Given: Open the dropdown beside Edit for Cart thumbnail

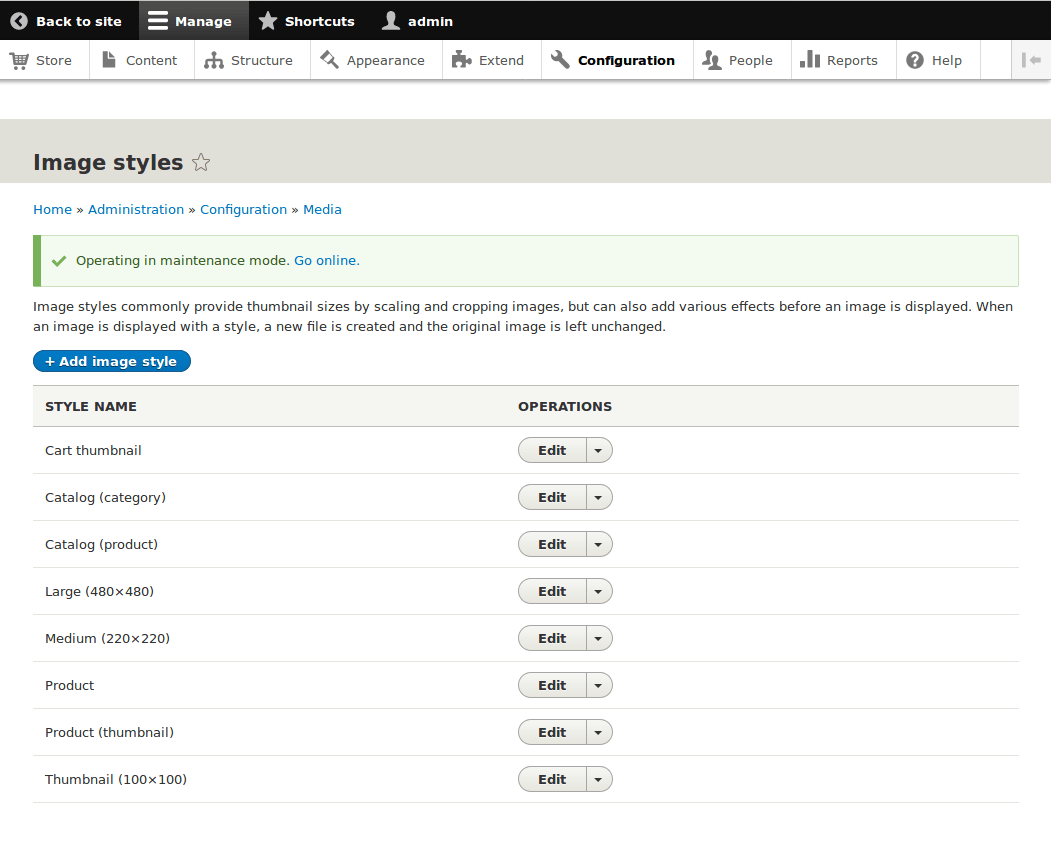Looking at the screenshot, I should tap(598, 450).
